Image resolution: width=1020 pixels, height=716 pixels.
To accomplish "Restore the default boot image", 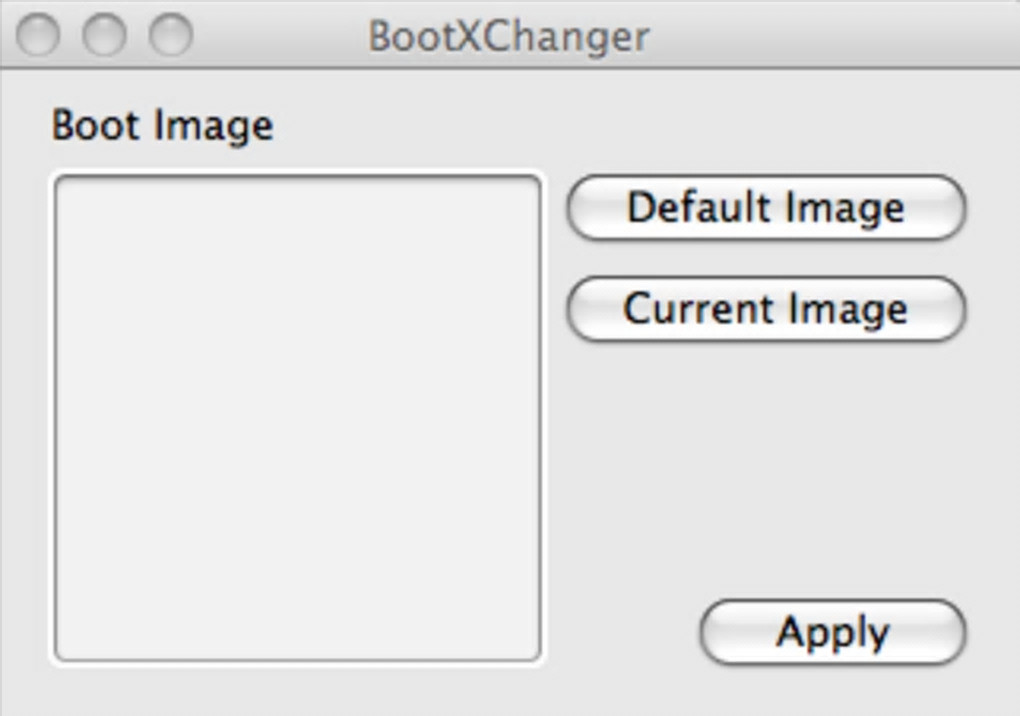I will [x=766, y=208].
